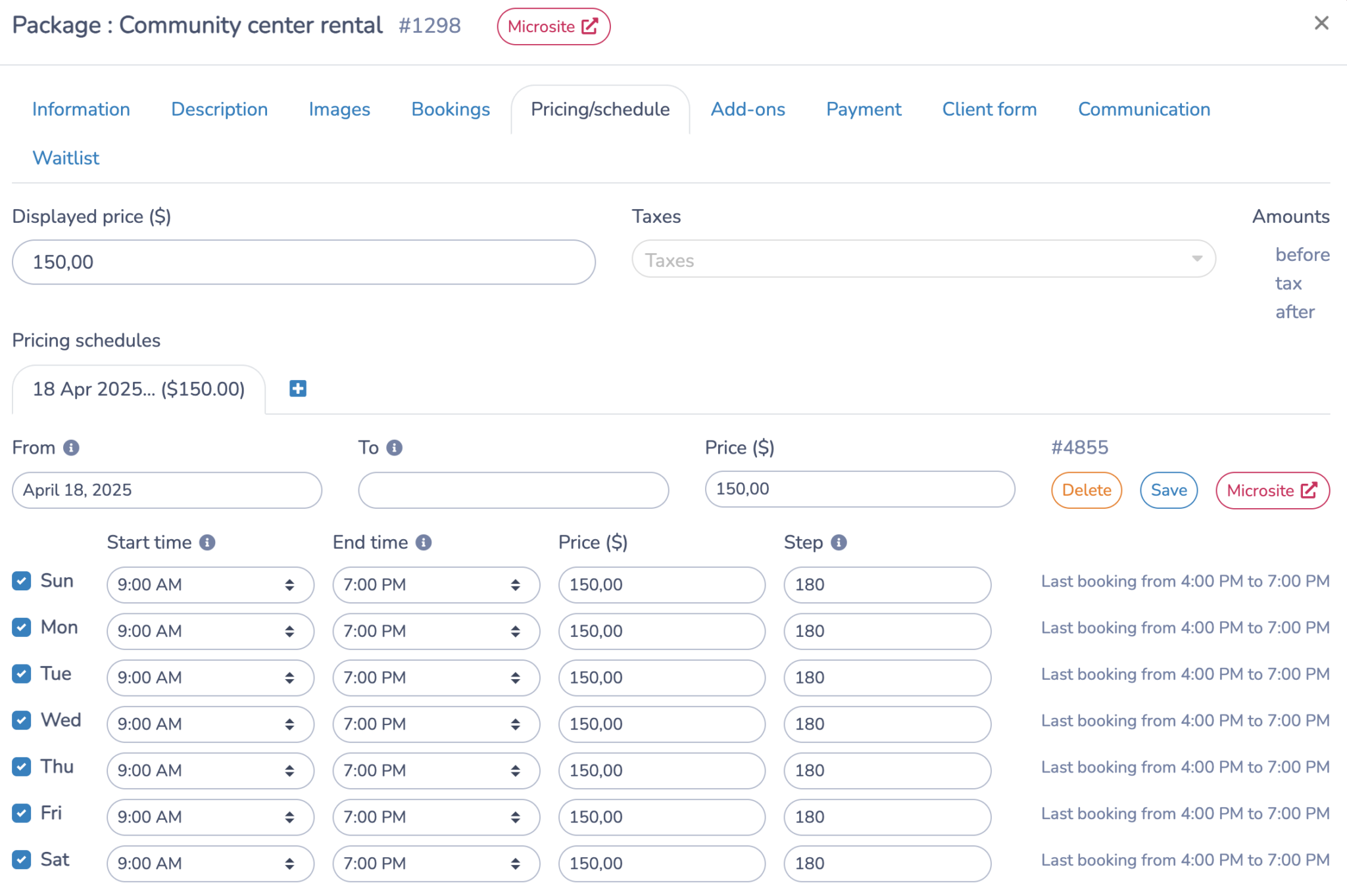Open the Microsite link next to #1298
Viewport: 1347px width, 896px height.
[x=553, y=26]
